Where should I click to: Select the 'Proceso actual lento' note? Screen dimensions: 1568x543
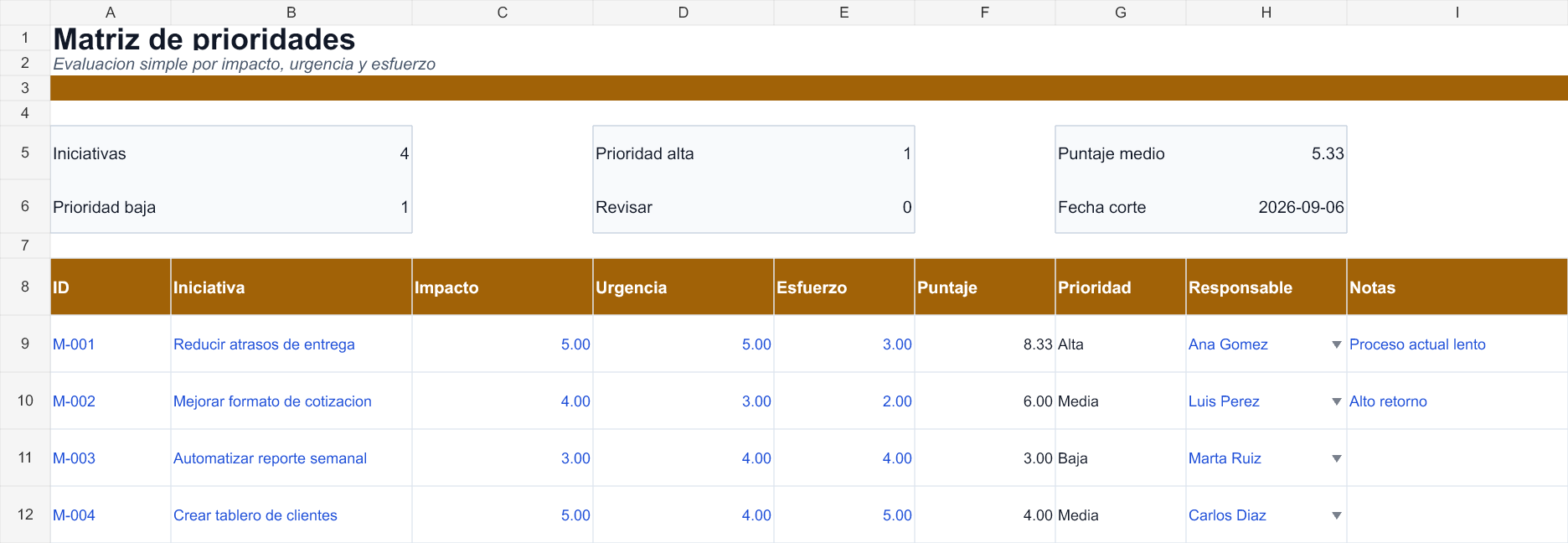point(1457,344)
